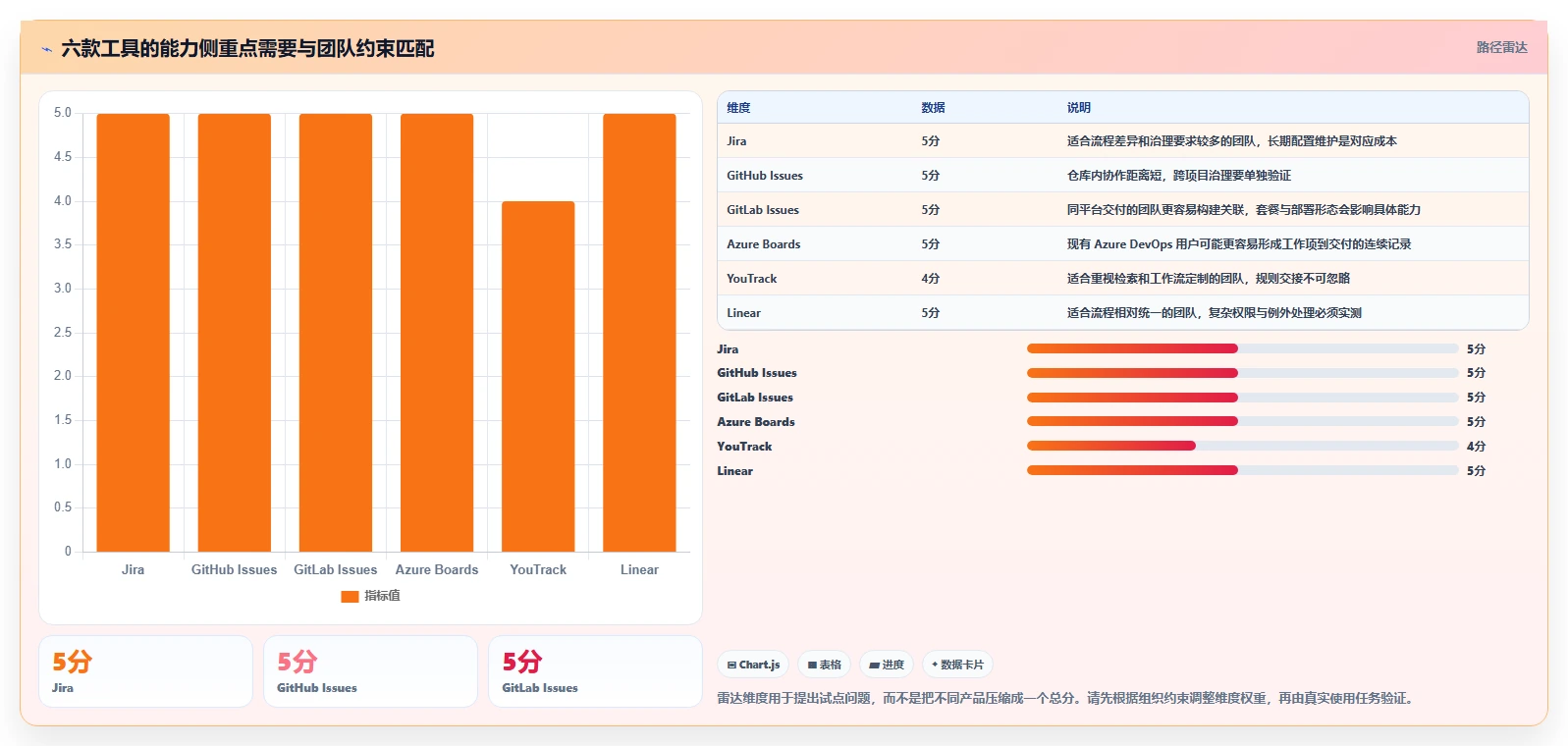The width and height of the screenshot is (1568, 746).
Task: Click the GitHub Issues progress bar
Action: (1242, 373)
